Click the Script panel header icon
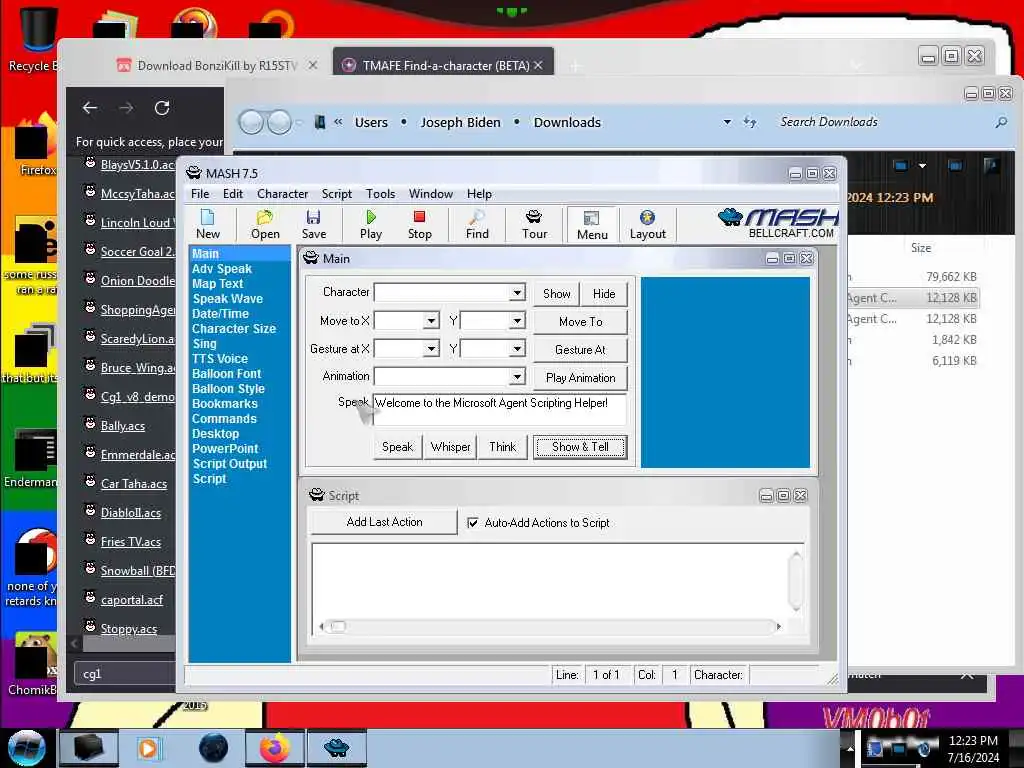 click(317, 495)
